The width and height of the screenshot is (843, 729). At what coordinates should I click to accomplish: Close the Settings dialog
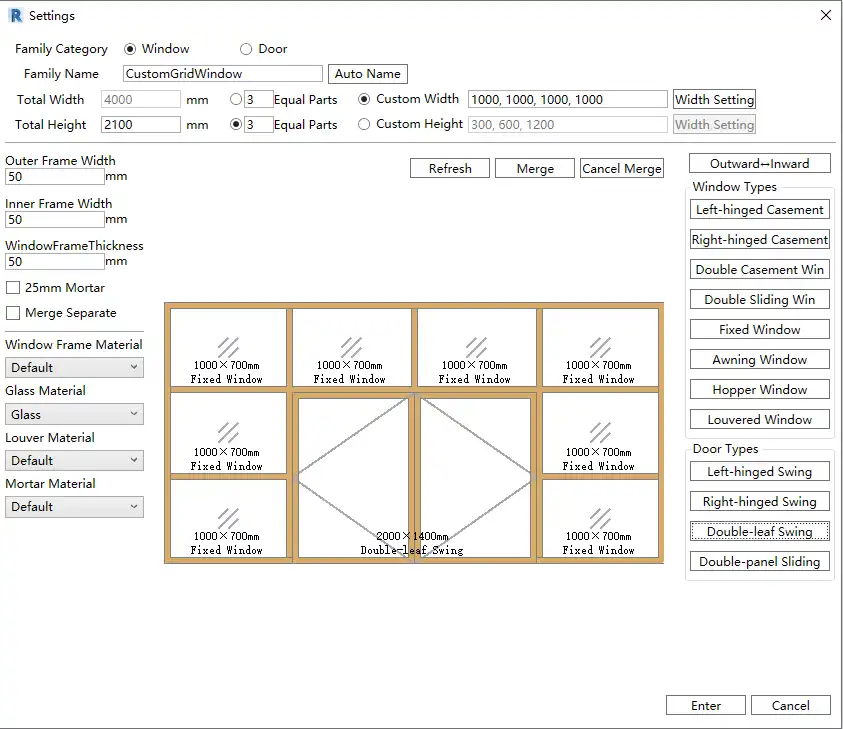pos(825,15)
